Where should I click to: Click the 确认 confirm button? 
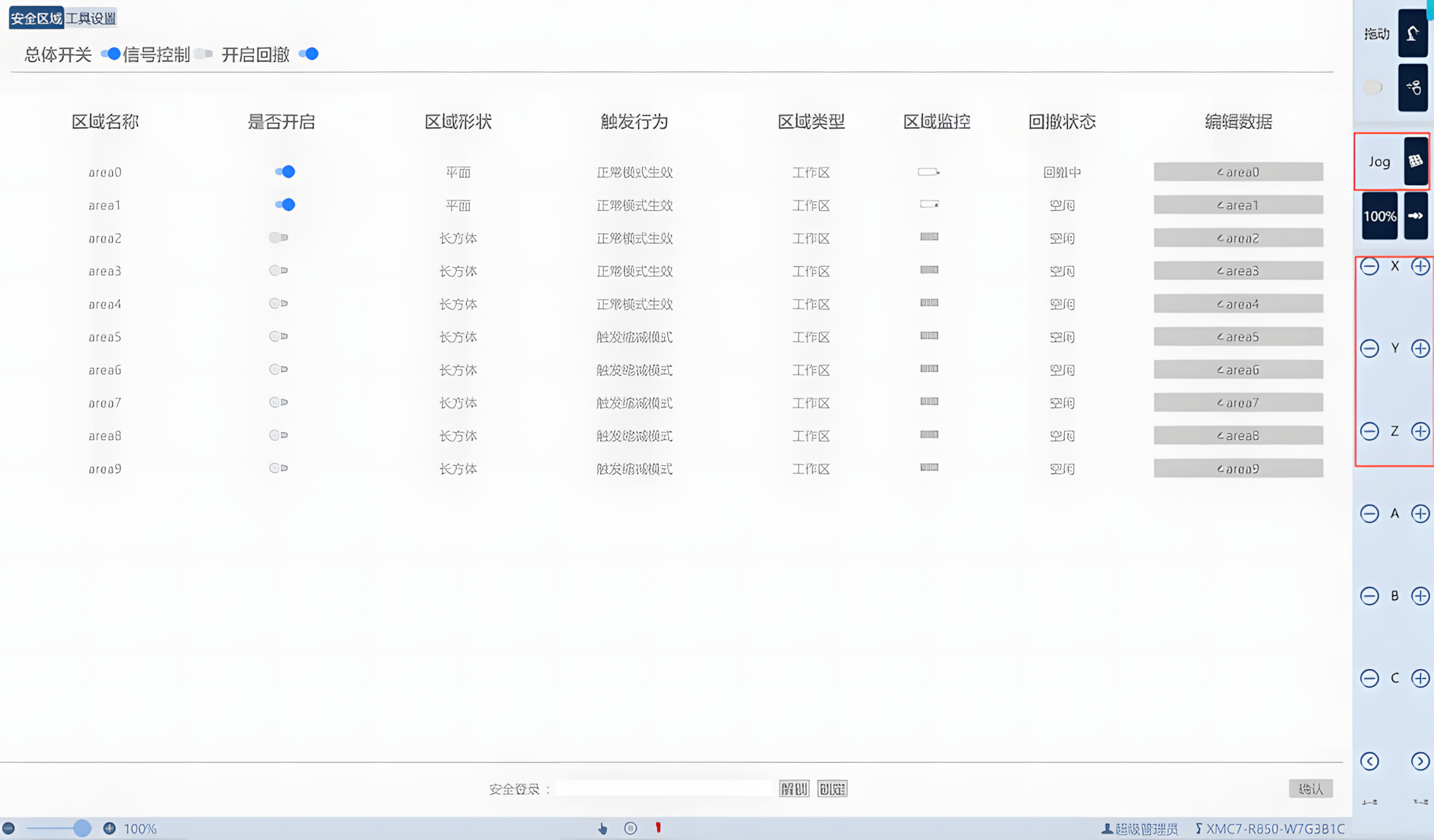click(x=1311, y=789)
